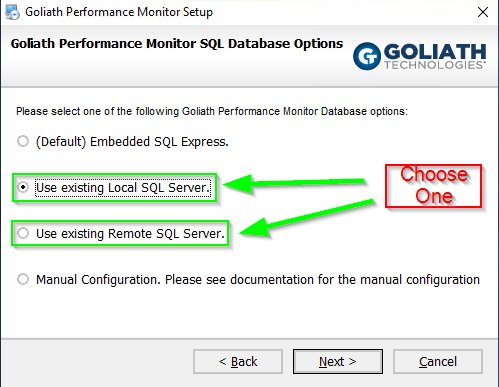Click the 'Use existing Remote SQL Server.' label

click(x=131, y=234)
